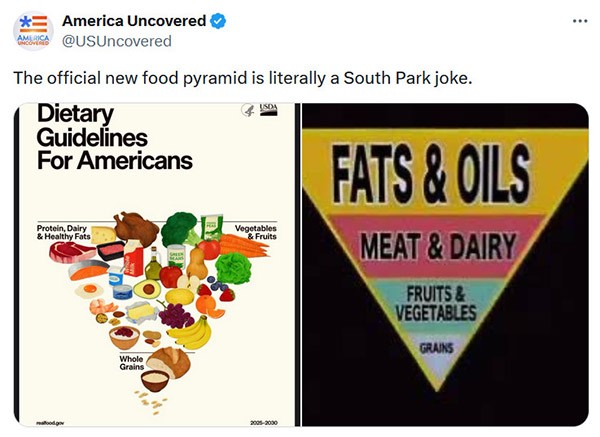The height and width of the screenshot is (437, 600).
Task: Click the broccoli illustration in the food pyramid
Action: [179, 227]
